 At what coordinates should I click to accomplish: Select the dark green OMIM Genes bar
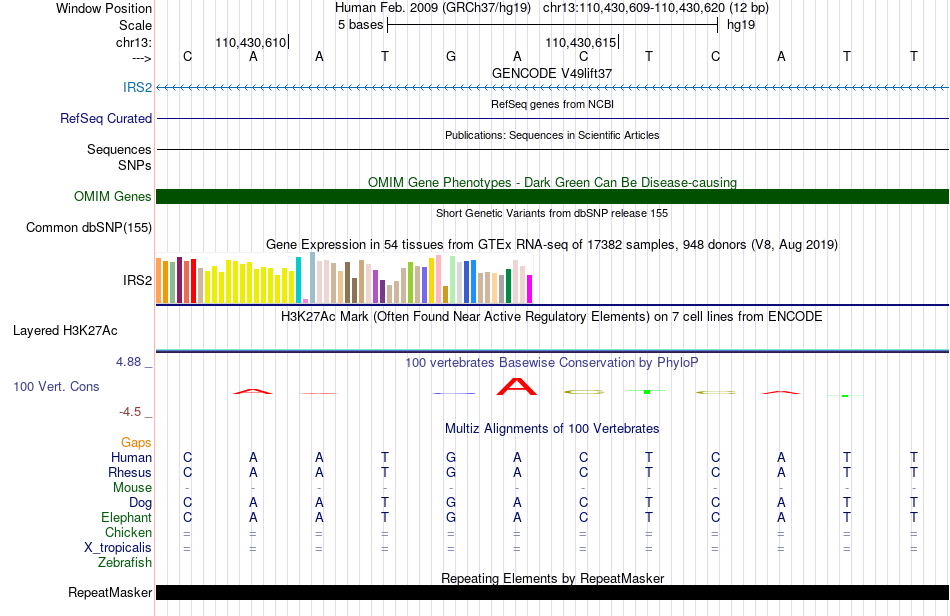point(552,196)
